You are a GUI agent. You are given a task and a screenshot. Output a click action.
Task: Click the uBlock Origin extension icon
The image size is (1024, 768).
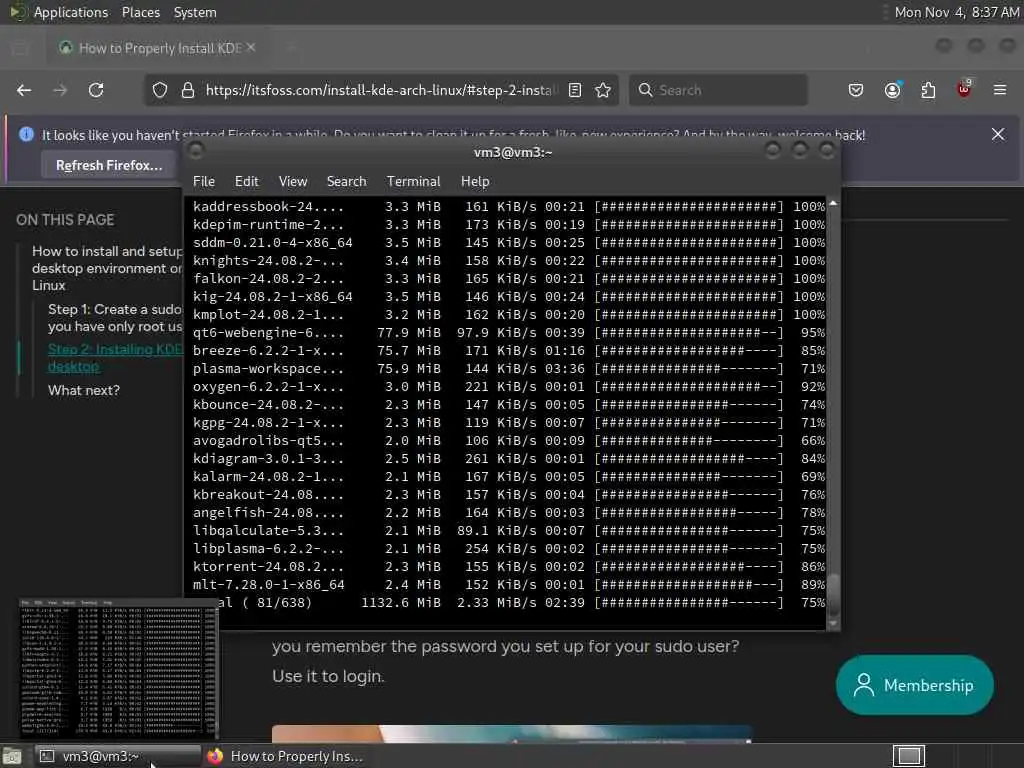[964, 89]
